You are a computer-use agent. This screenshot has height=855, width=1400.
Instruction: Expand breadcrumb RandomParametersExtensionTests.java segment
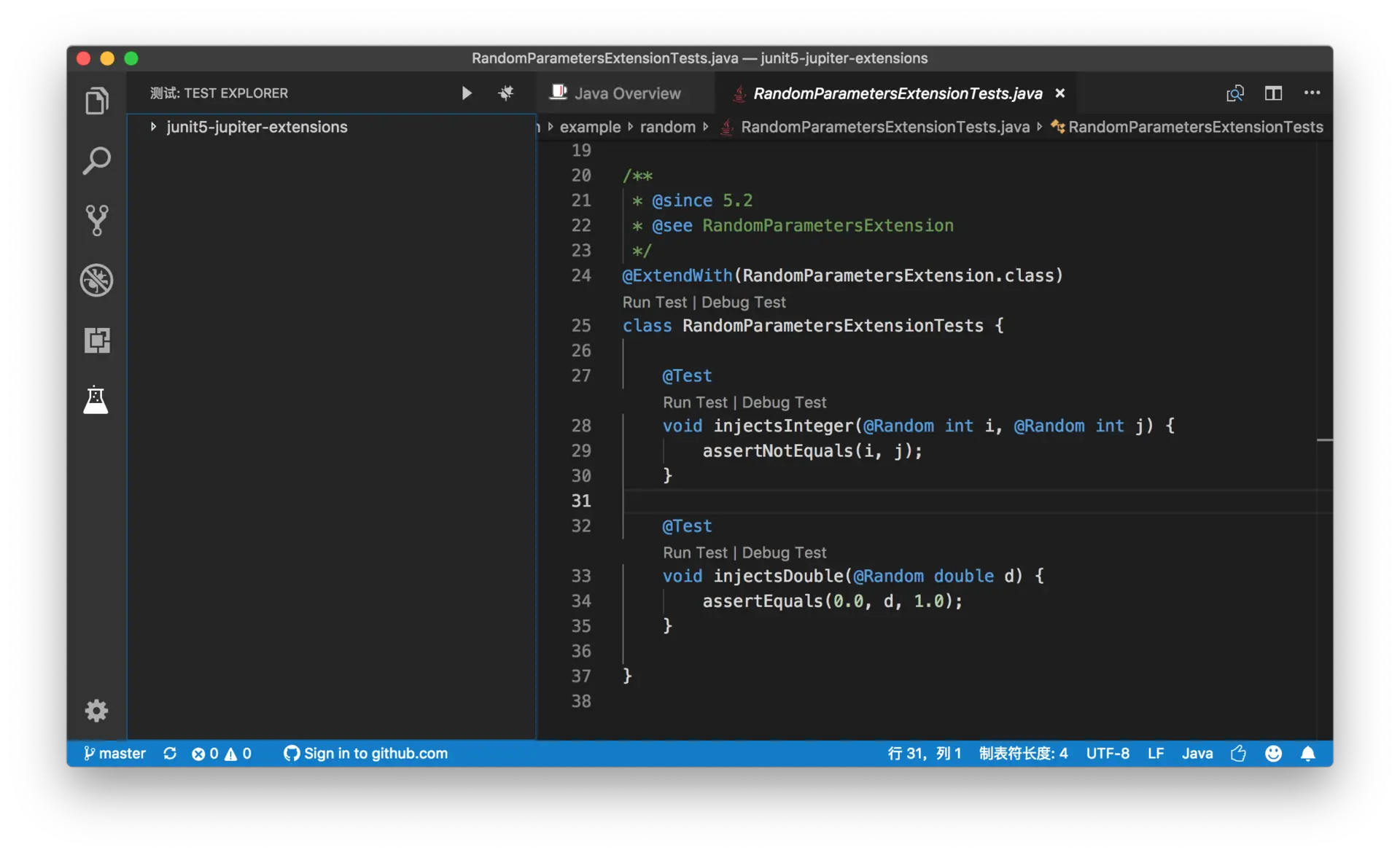point(884,127)
